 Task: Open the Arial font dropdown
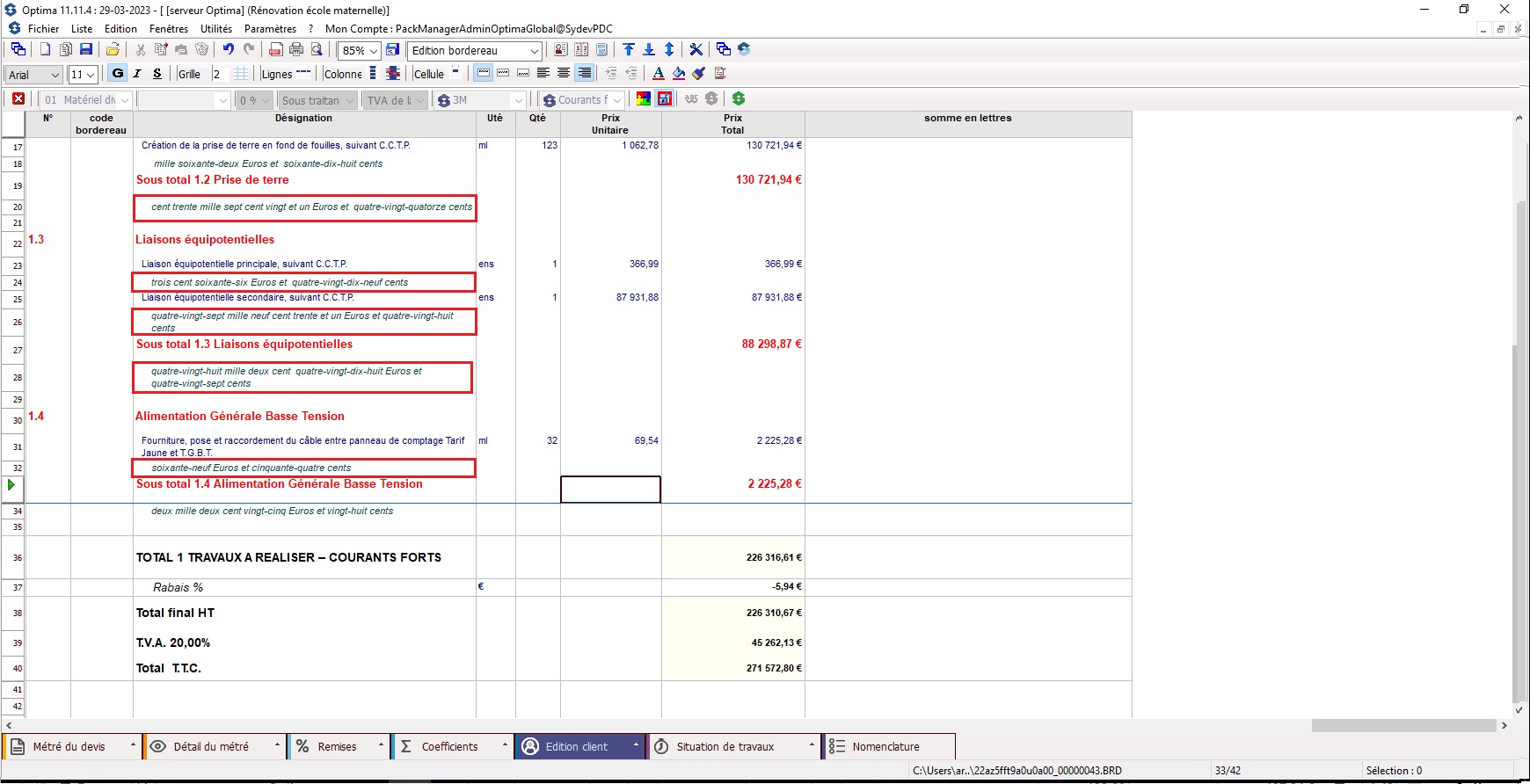(x=55, y=75)
